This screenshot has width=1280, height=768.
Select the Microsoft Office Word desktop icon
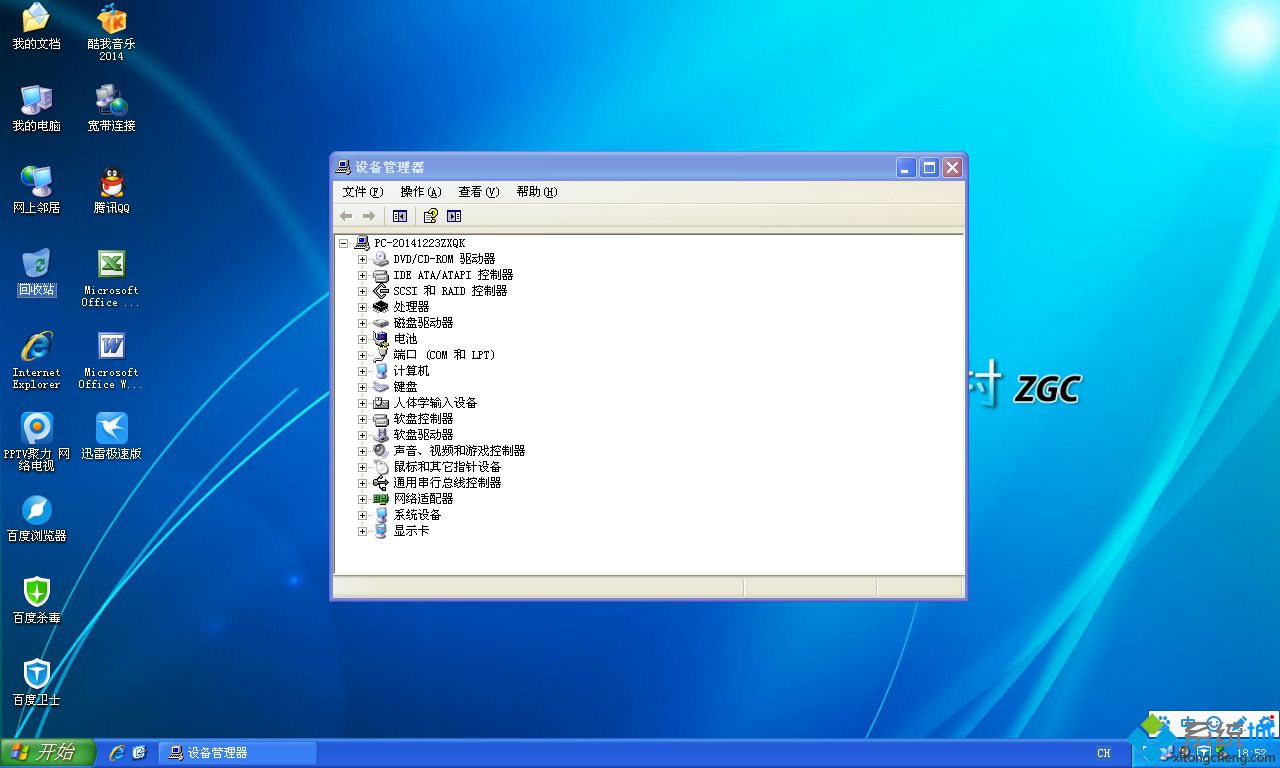tap(111, 360)
